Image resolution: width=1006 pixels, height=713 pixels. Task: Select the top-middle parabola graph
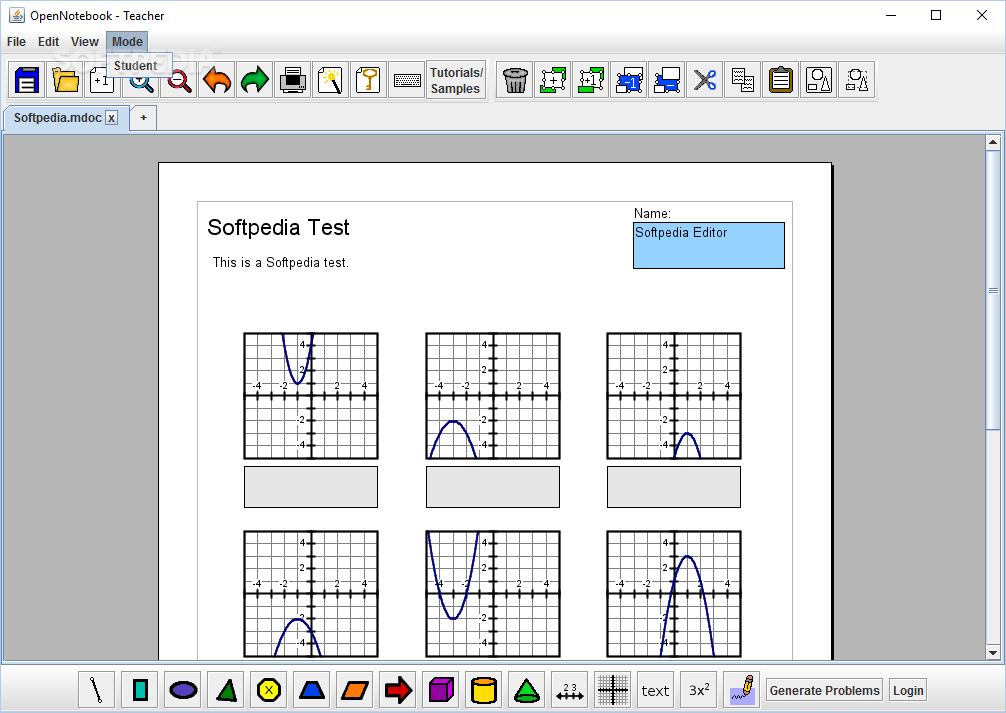point(493,396)
